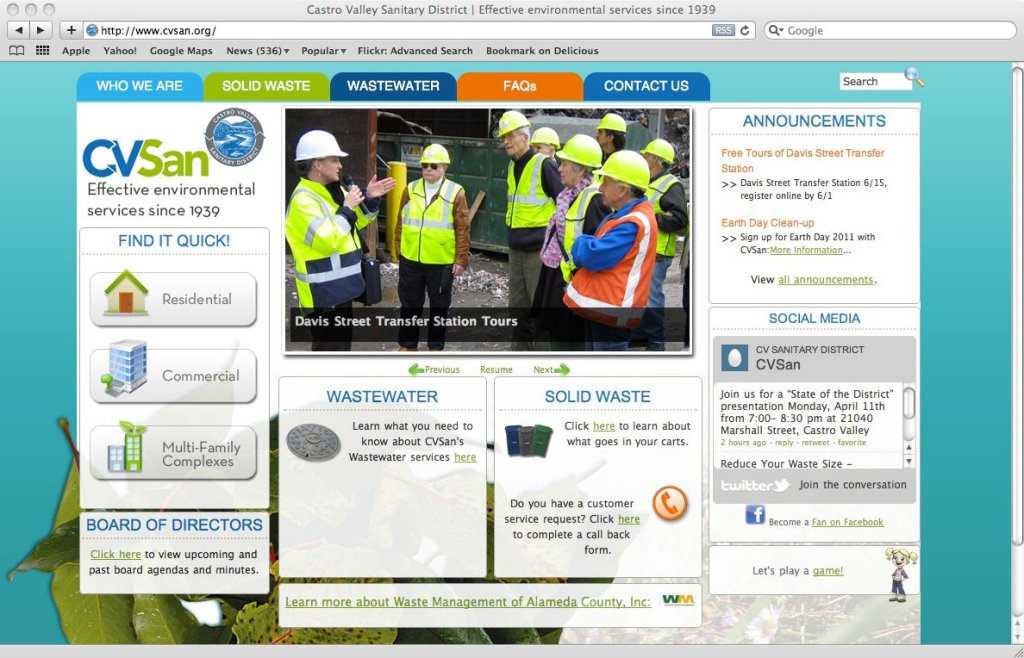The height and width of the screenshot is (658, 1024).
Task: Resume the slideshow playback
Action: [496, 370]
